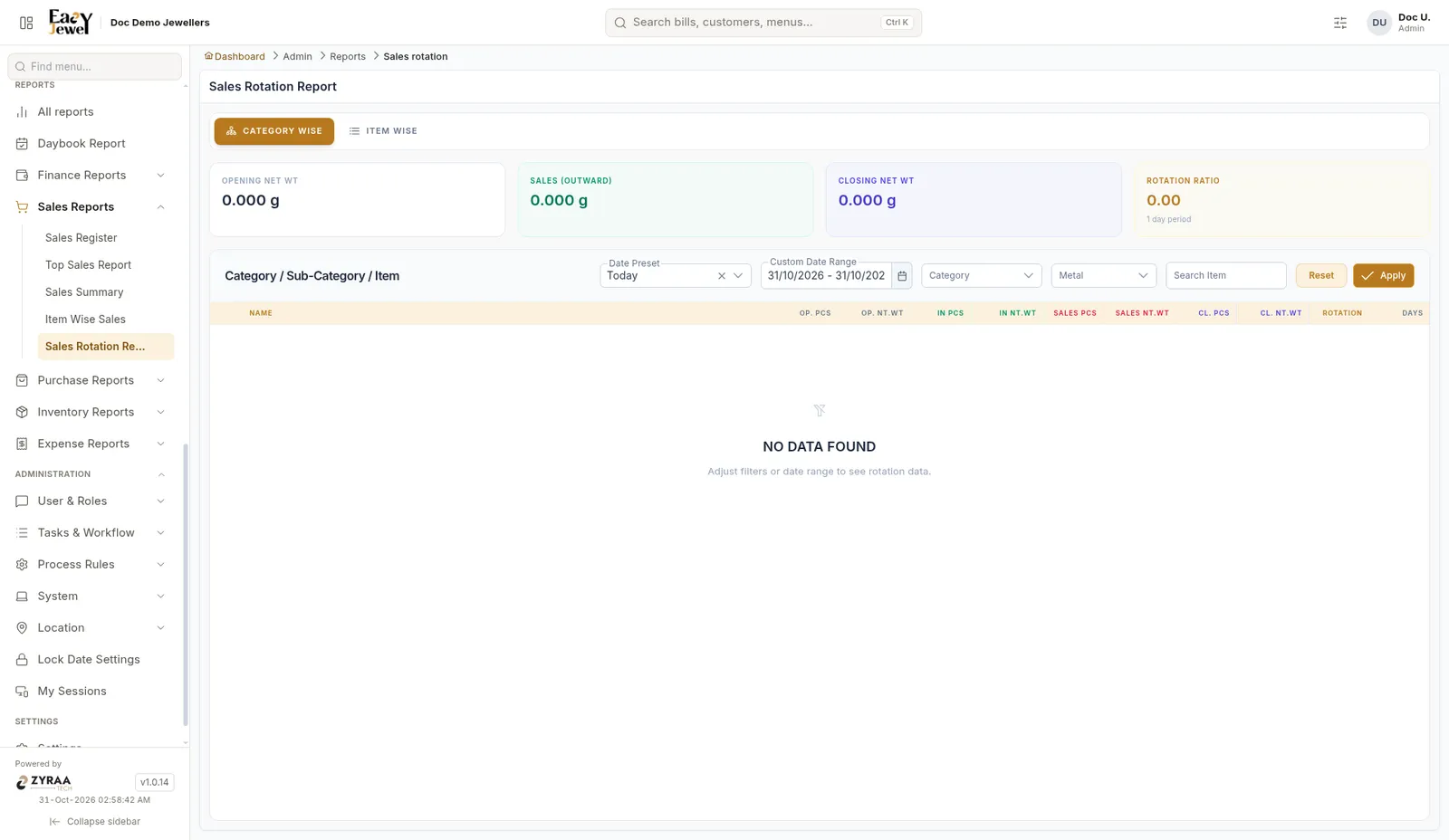Expand User & Roles submenu chevron
The width and height of the screenshot is (1449, 840).
(x=160, y=501)
